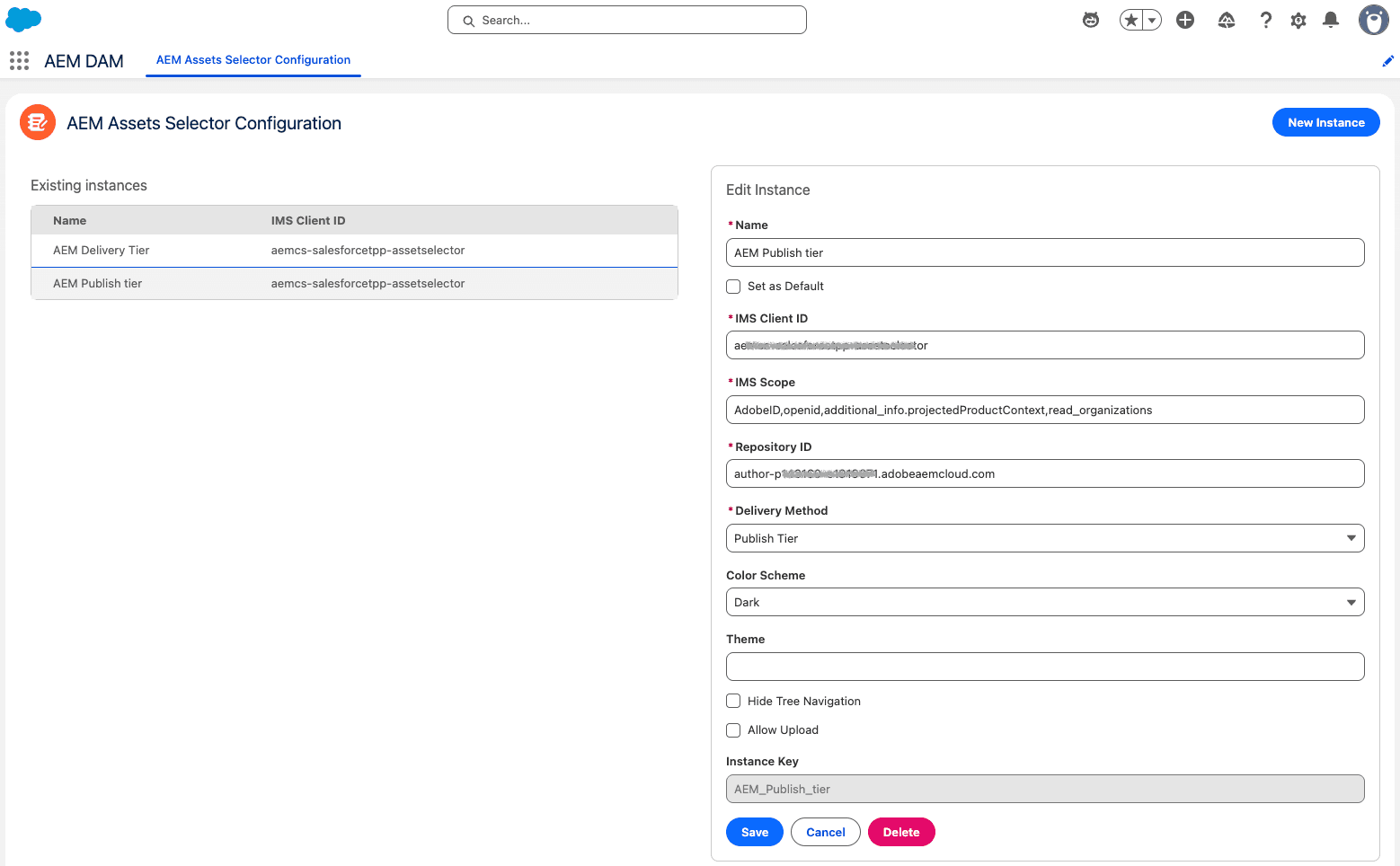Enable the Allow Upload checkbox

pyautogui.click(x=733, y=730)
